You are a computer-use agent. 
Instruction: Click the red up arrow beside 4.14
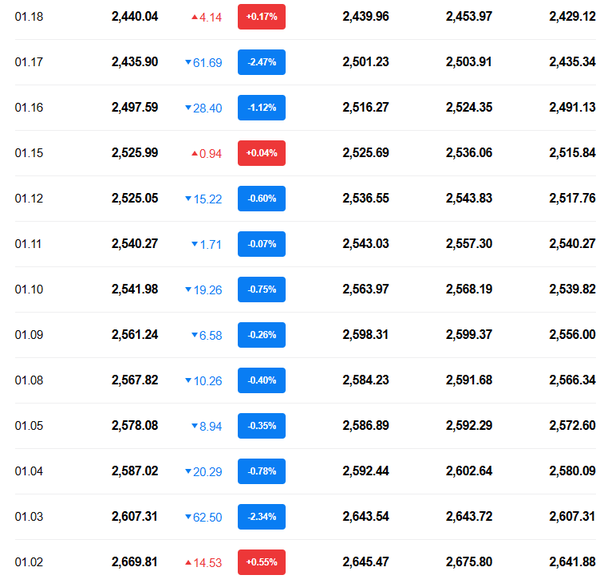194,17
